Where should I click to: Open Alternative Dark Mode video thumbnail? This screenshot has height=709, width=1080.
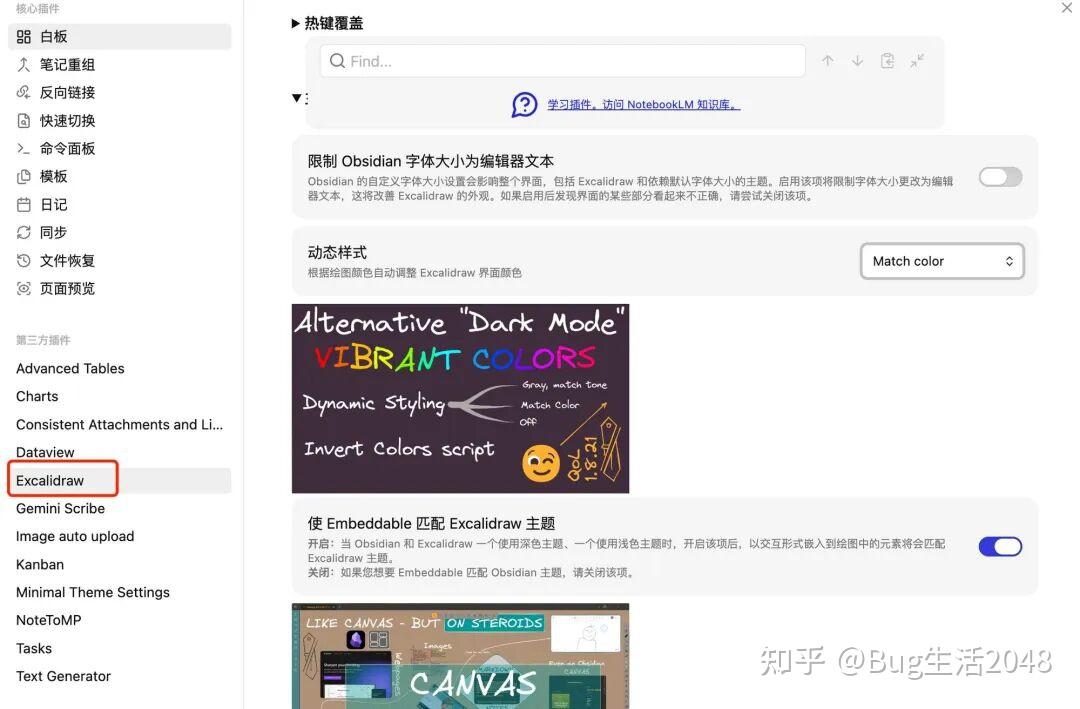coord(460,398)
